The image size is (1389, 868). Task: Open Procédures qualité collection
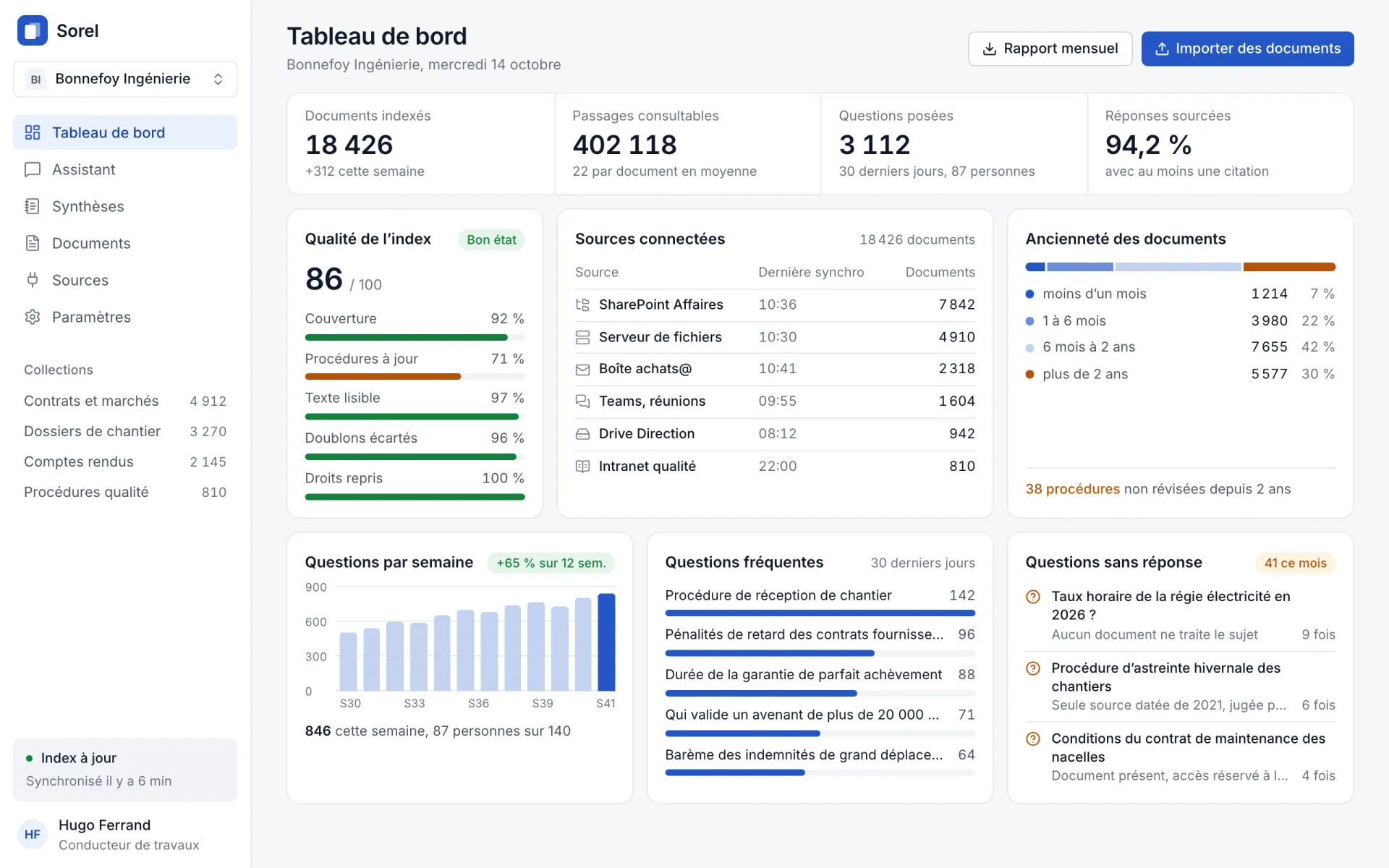point(125,492)
